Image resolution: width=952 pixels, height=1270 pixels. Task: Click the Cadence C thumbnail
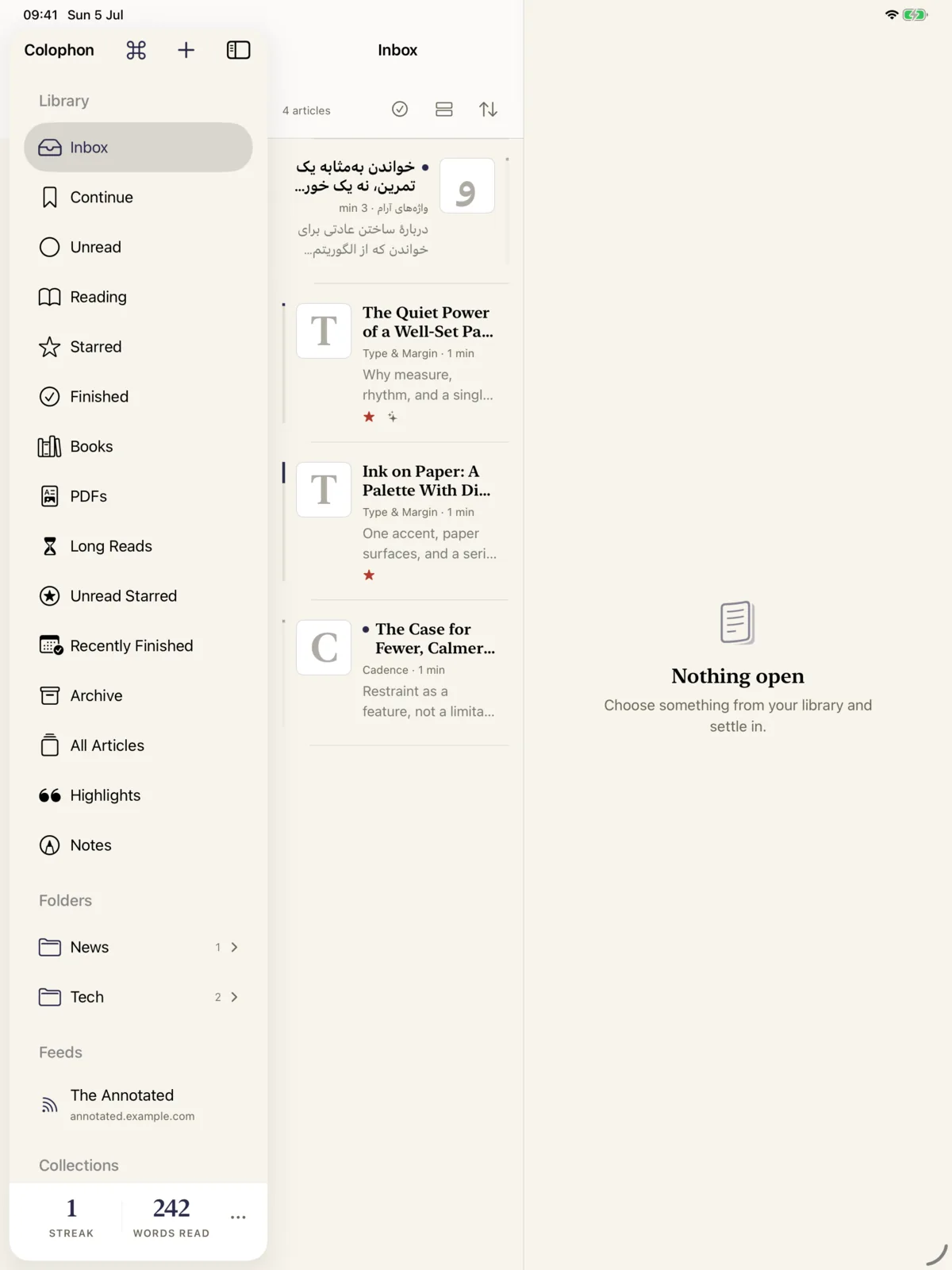(x=324, y=648)
